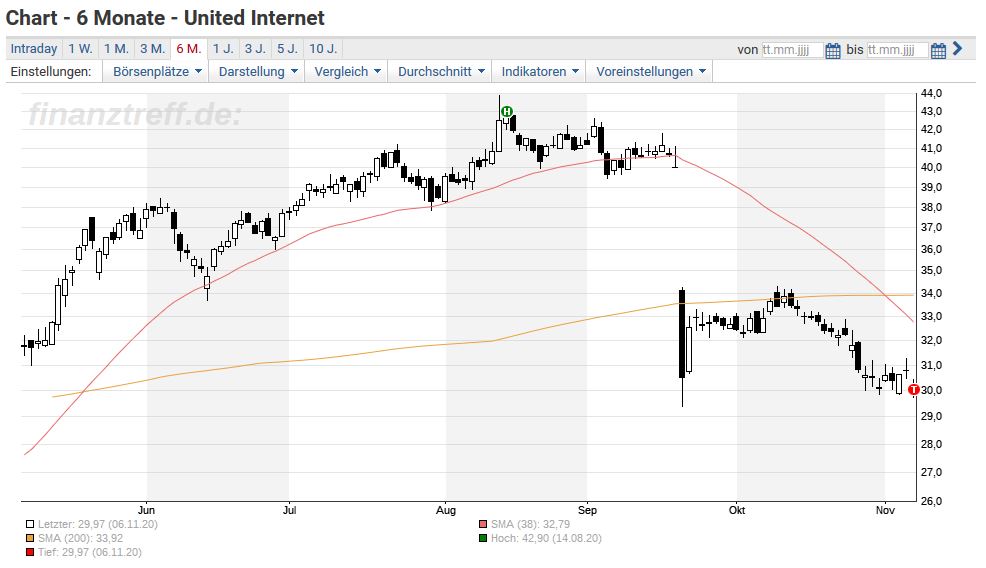Select the 1 M. time range tab

(x=116, y=49)
